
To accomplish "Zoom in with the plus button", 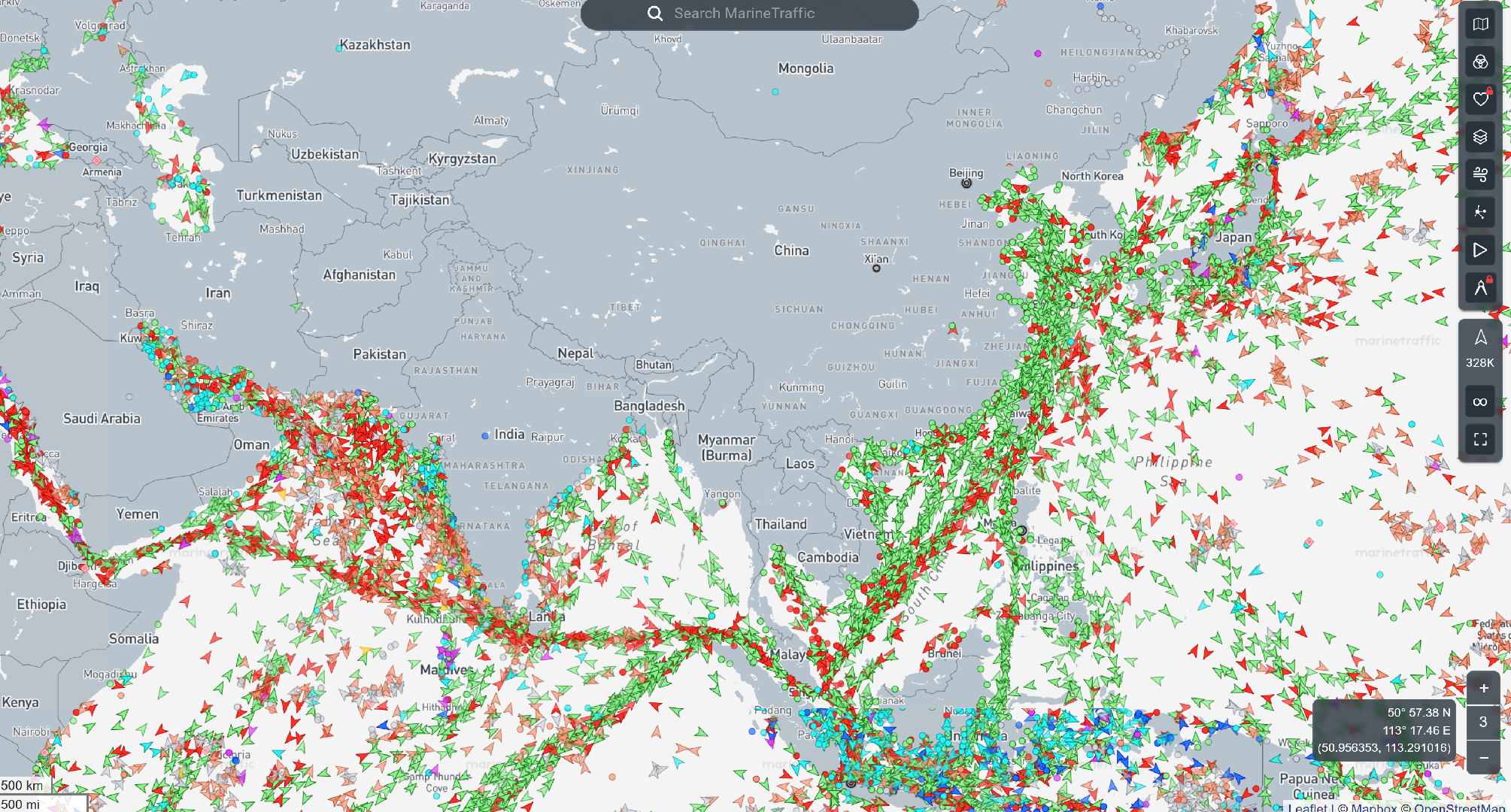I will 1483,688.
